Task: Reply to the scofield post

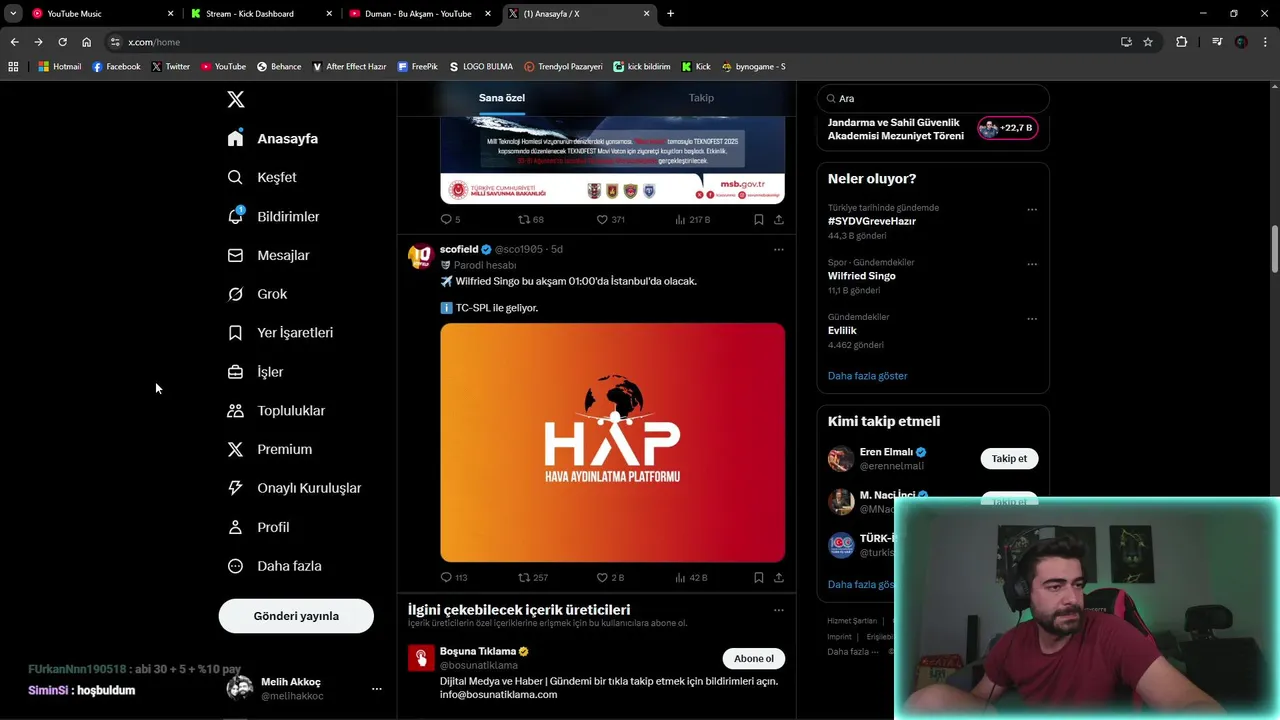Action: pyautogui.click(x=454, y=577)
